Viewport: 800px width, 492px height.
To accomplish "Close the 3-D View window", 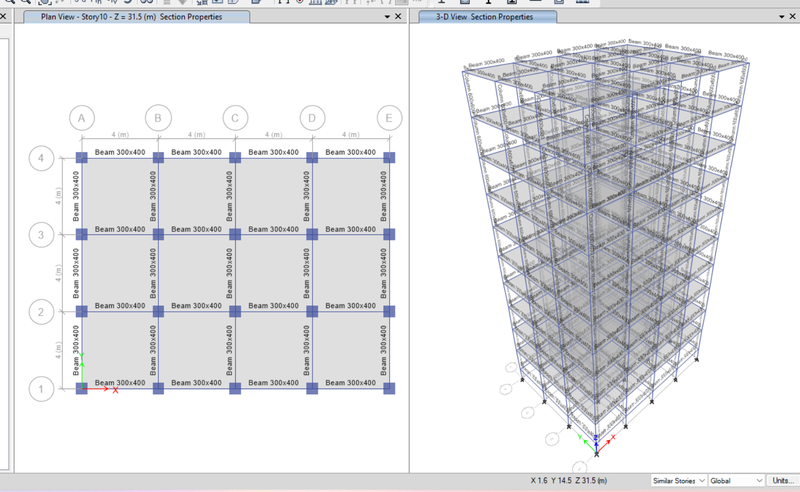I will (x=793, y=16).
